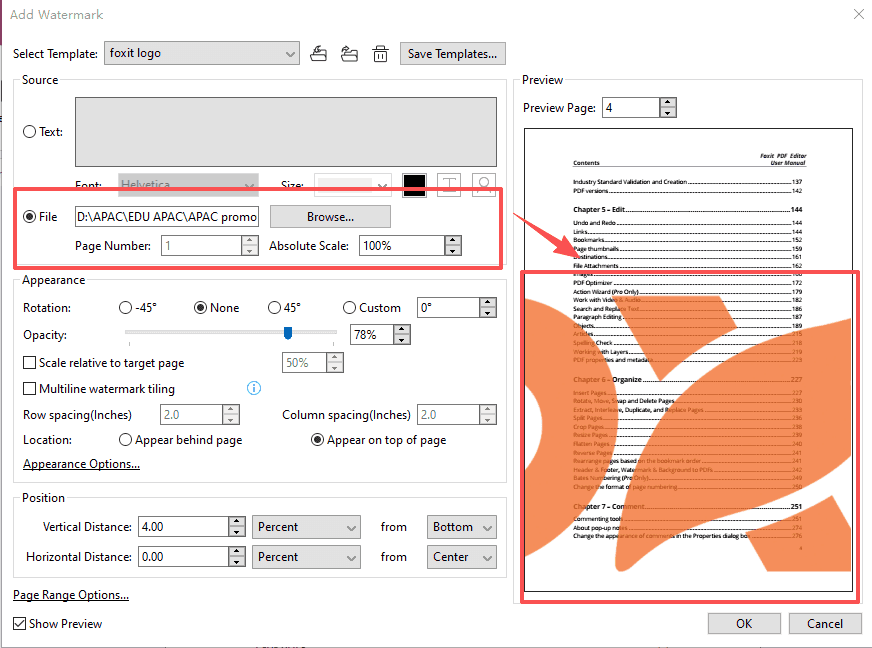This screenshot has height=648, width=872.
Task: Close the Add Watermark dialog
Action: click(859, 14)
